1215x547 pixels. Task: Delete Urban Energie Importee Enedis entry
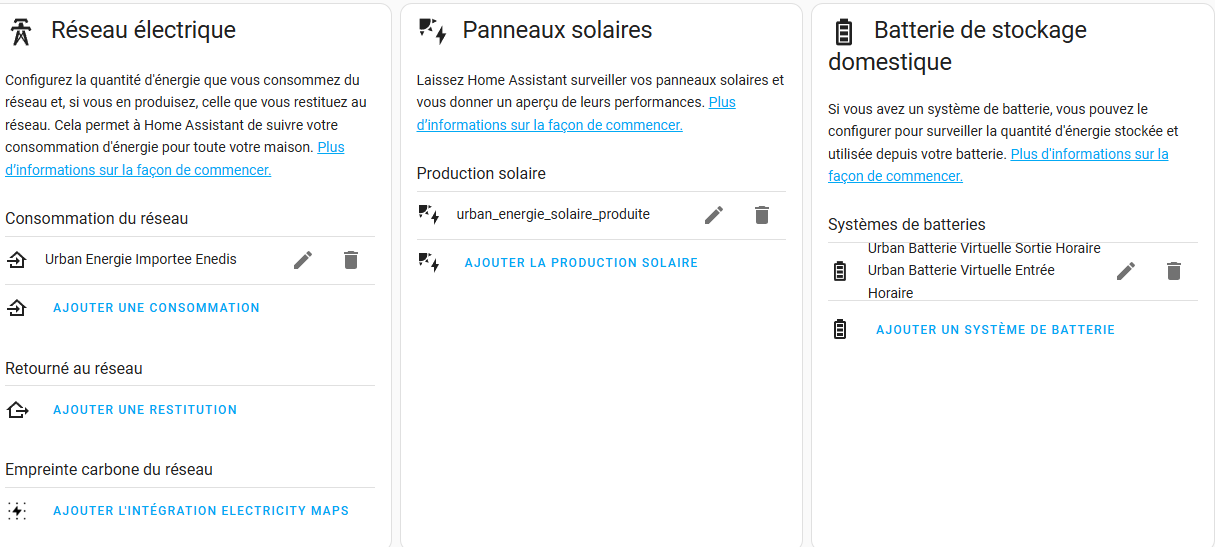[350, 260]
